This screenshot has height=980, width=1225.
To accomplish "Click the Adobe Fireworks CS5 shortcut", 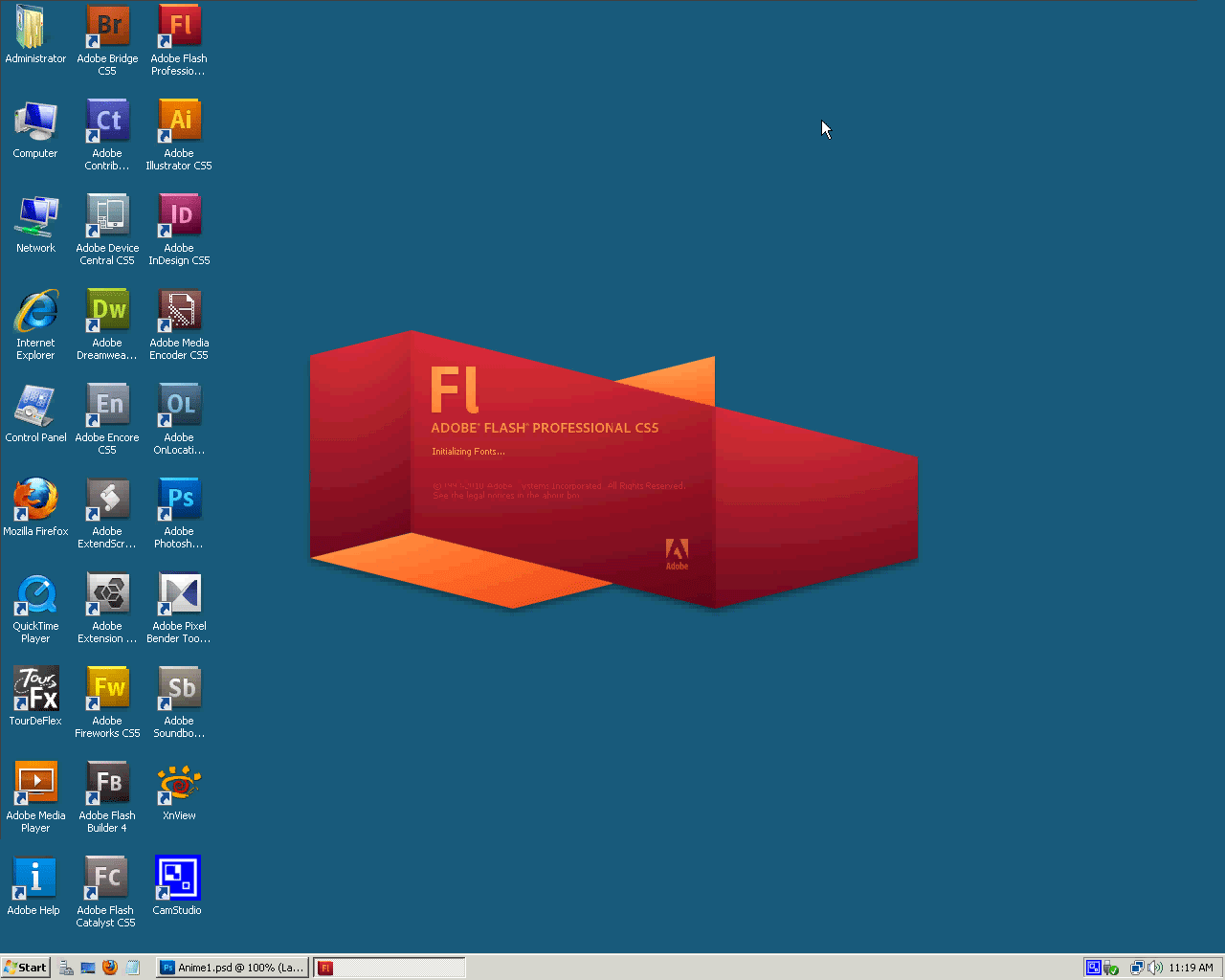I will pos(107,703).
